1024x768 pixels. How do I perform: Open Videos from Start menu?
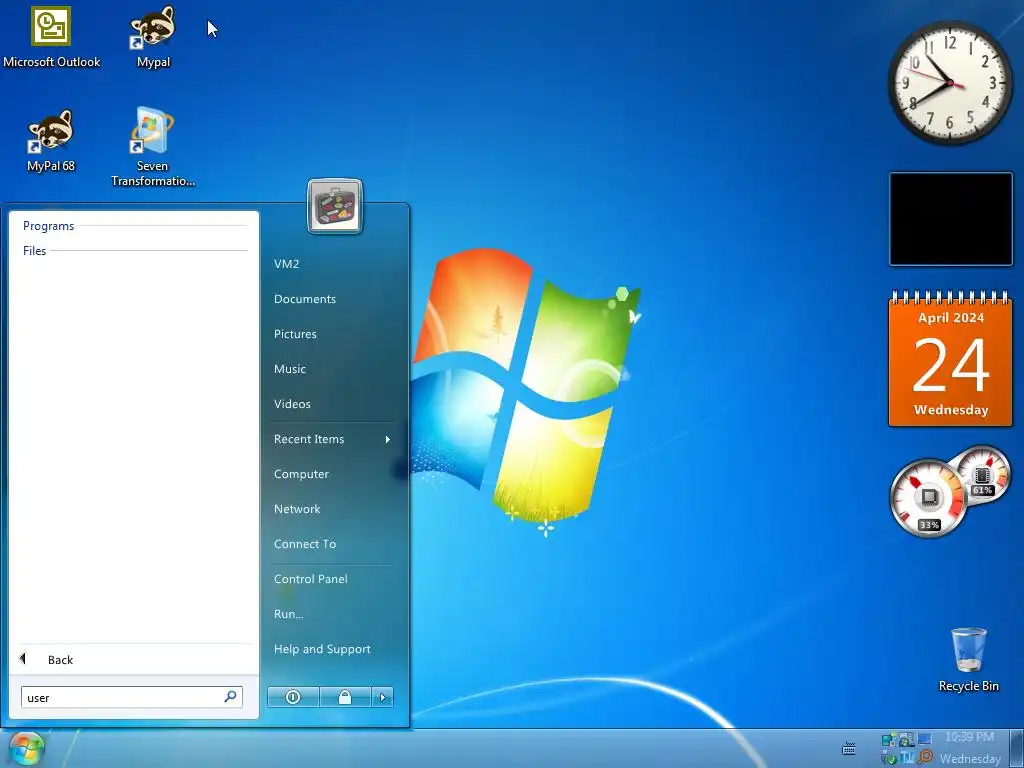click(293, 404)
